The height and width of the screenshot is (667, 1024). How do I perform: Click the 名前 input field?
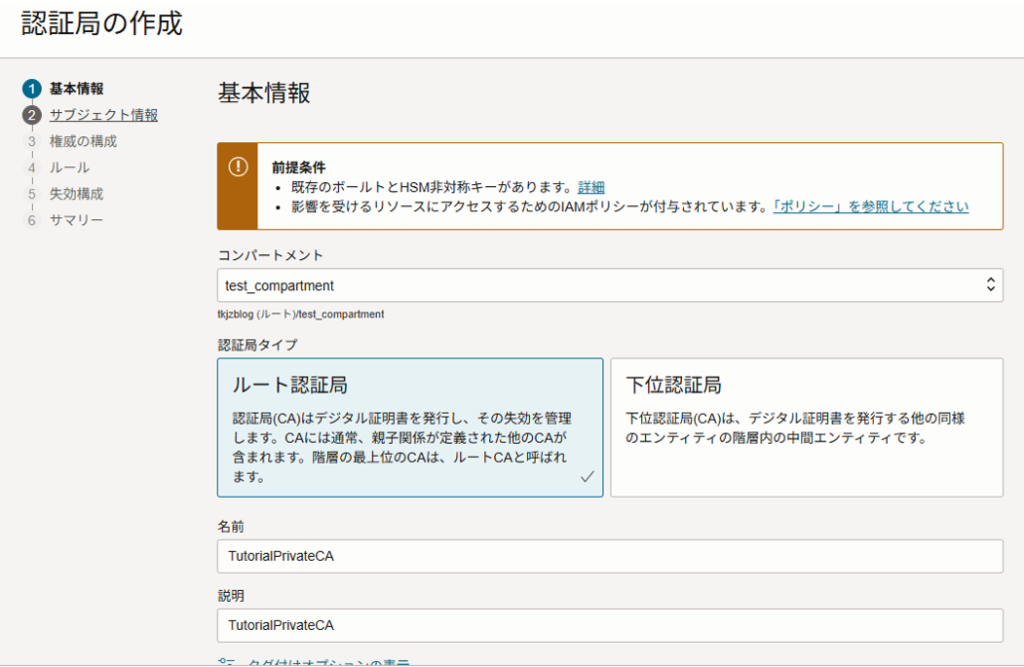click(x=610, y=556)
